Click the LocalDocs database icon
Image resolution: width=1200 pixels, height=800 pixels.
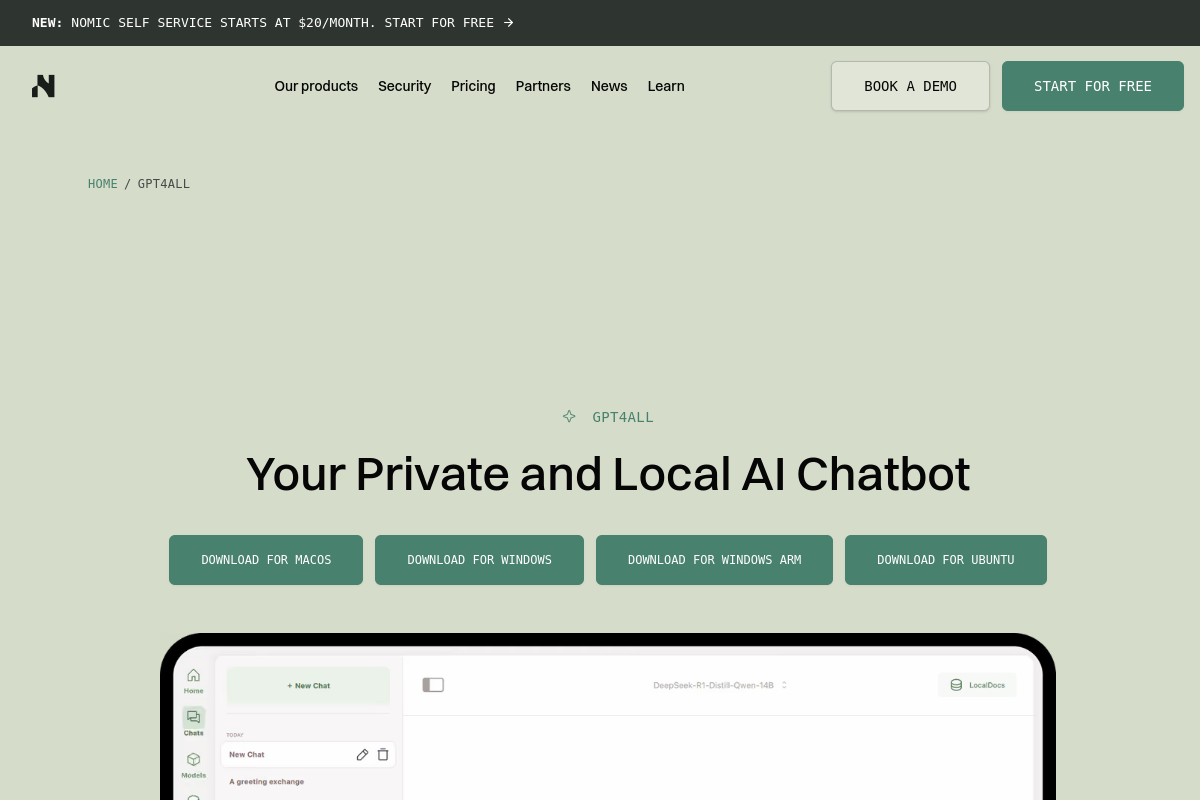(956, 685)
